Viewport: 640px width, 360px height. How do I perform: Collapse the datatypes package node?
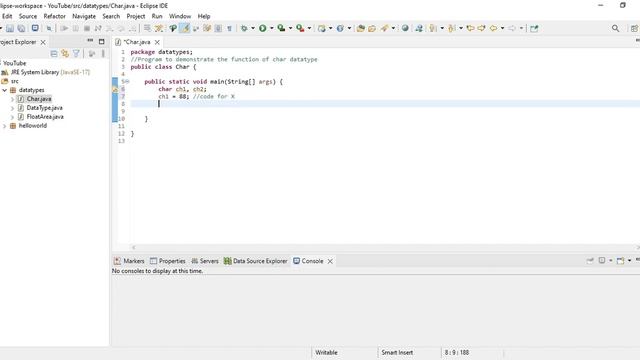[4, 90]
